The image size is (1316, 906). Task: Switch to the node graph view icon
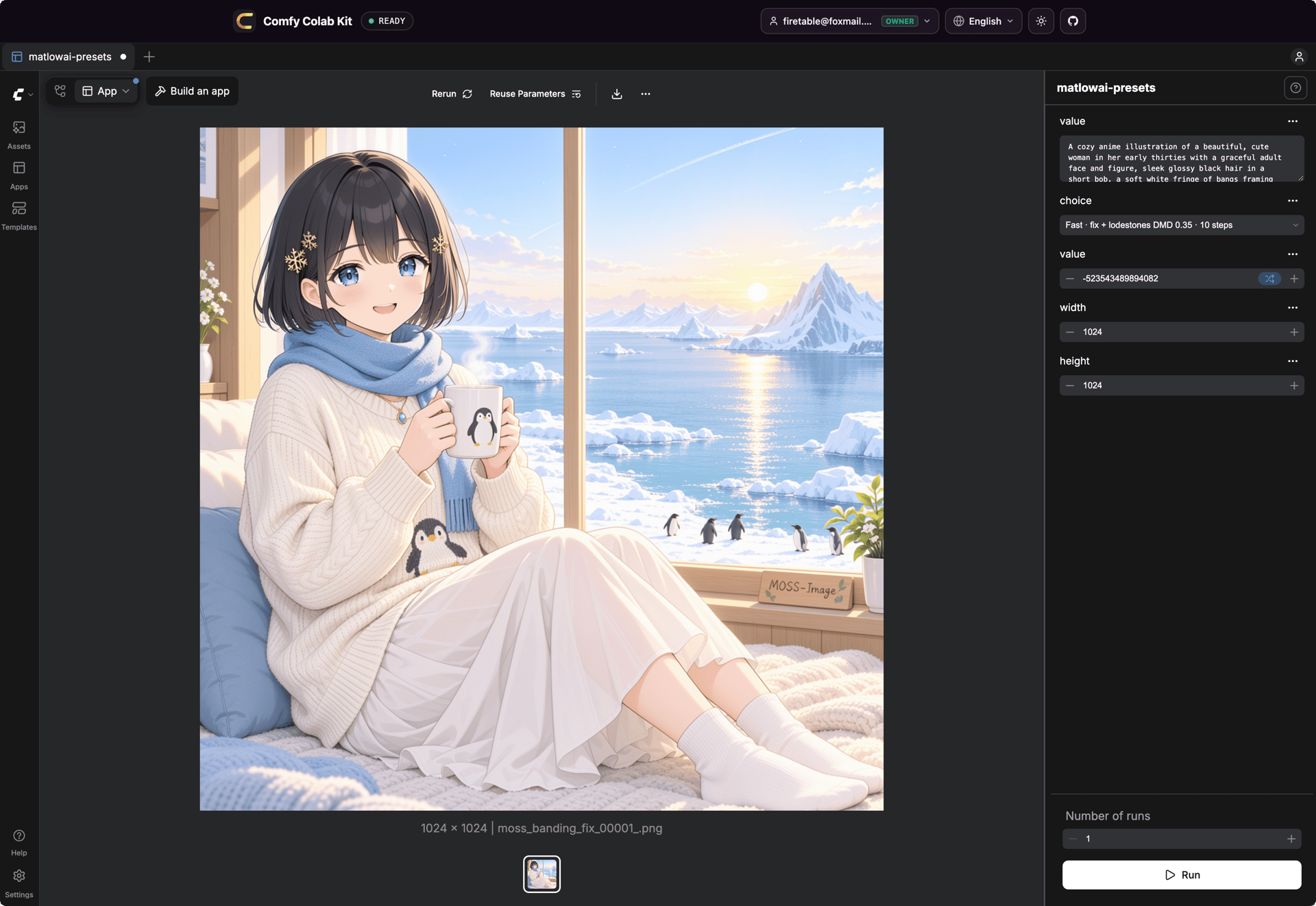(x=60, y=91)
